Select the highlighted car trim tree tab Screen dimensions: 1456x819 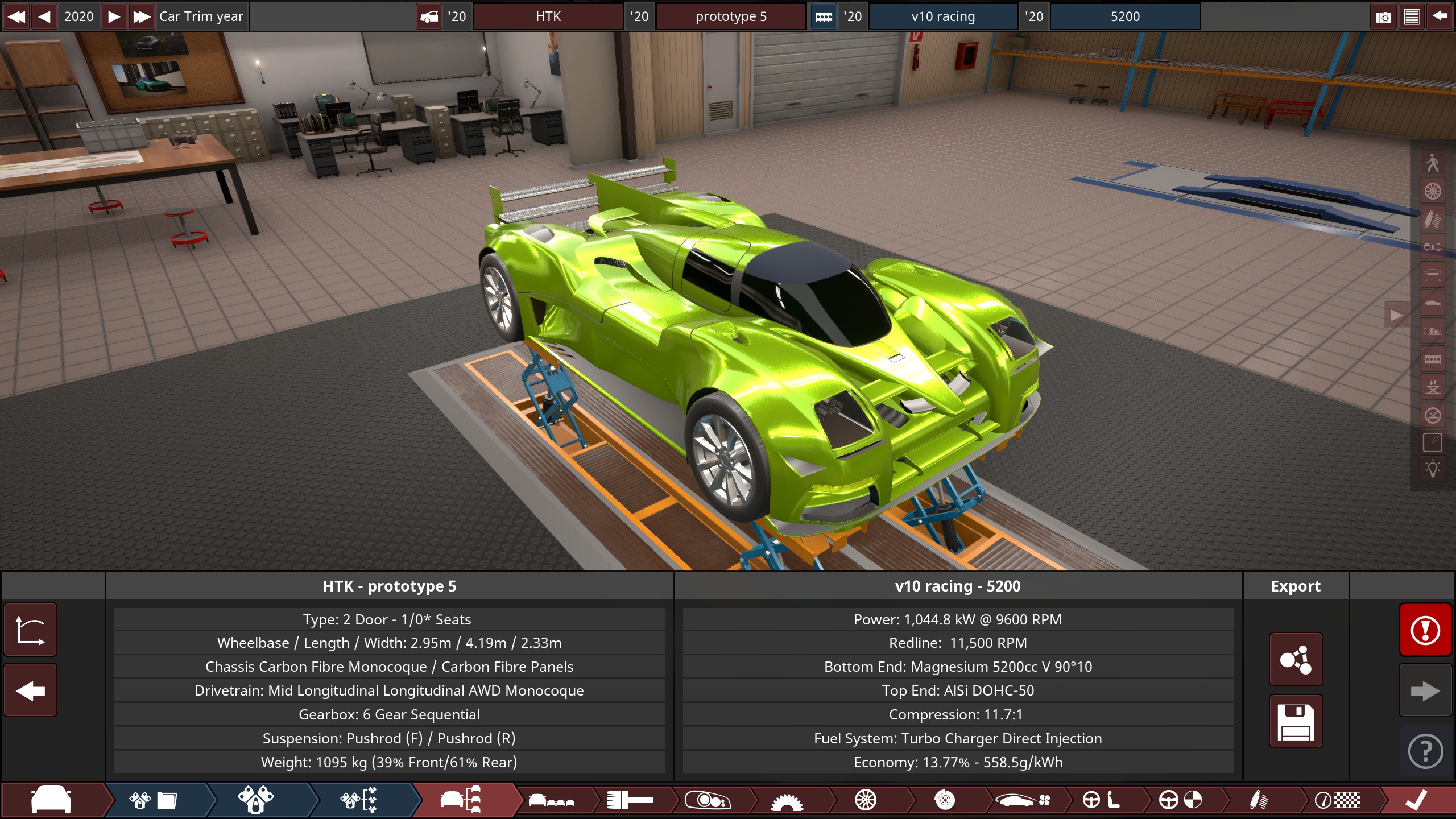click(x=461, y=800)
